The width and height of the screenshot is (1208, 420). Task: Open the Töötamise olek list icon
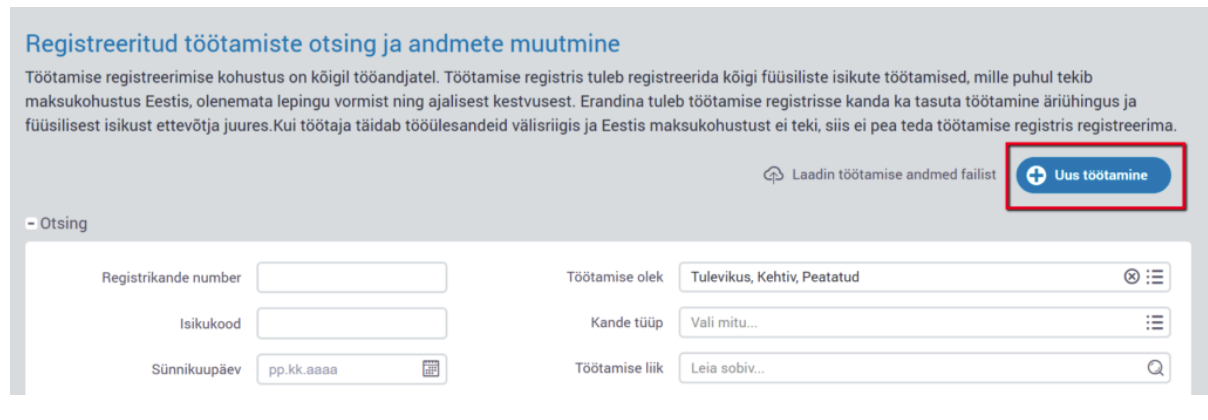click(x=1155, y=278)
